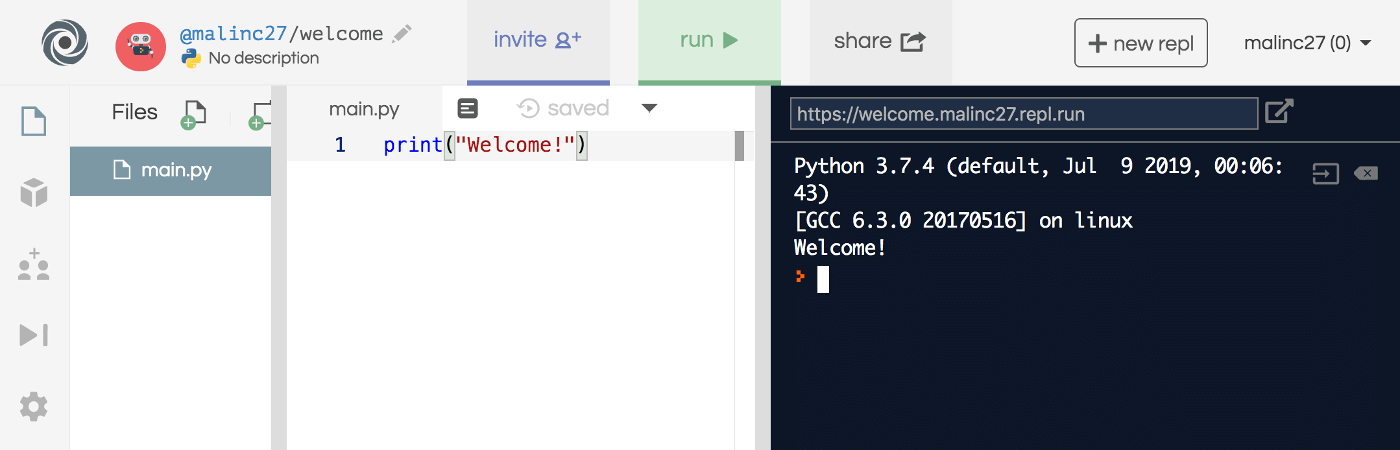Click the run button
Image resolution: width=1400 pixels, height=450 pixels.
point(709,41)
